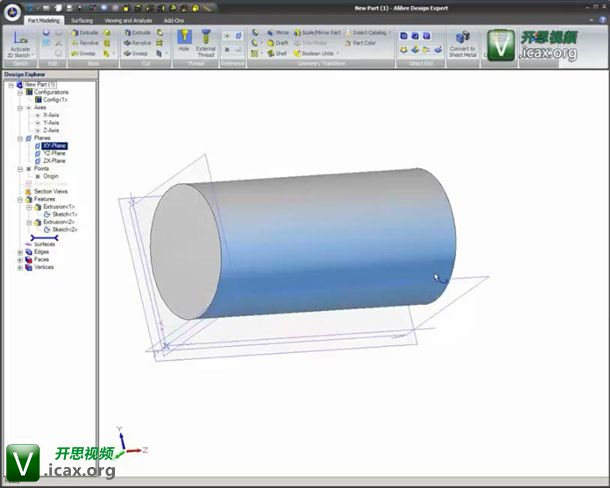Collapse the Configurations node

pos(20,93)
